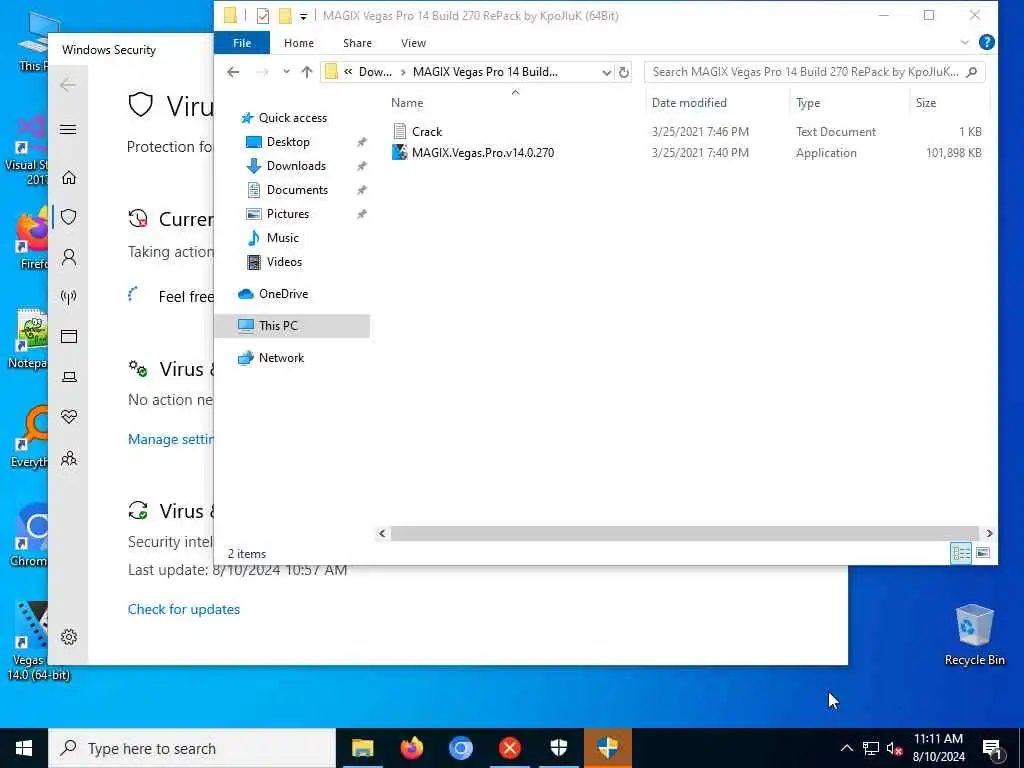The width and height of the screenshot is (1024, 768).
Task: Show hidden system tray icons chevron
Action: coord(846,748)
